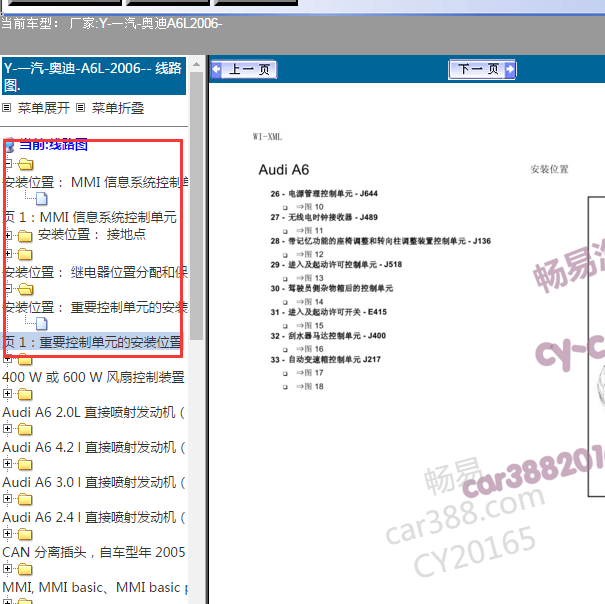The width and height of the screenshot is (605, 604).
Task: Expand the Audi A6 3.0 l 直接喷射发动机 folder
Action: pyautogui.click(x=7, y=464)
